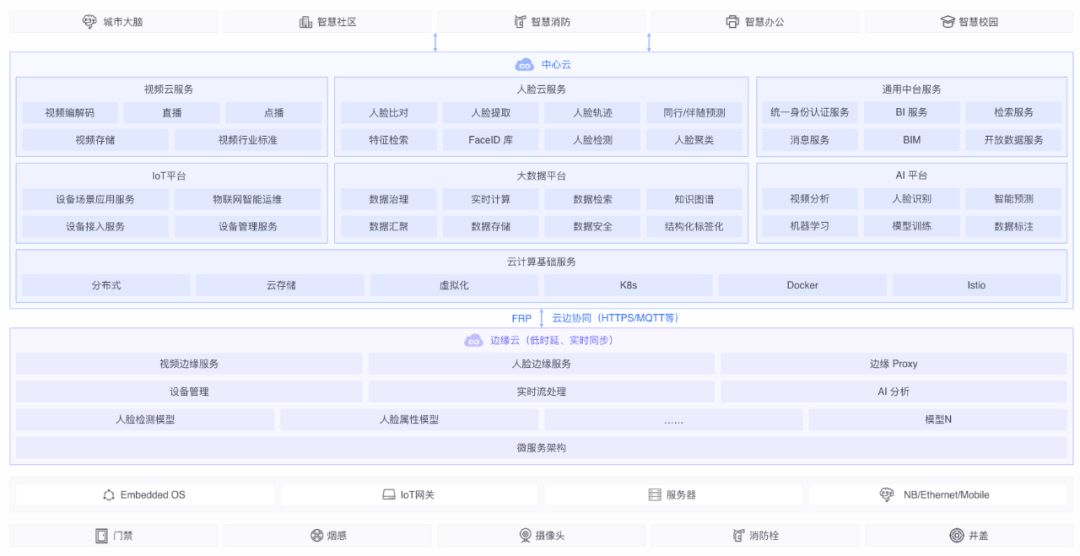This screenshot has height=556, width=1080.
Task: Click the 微服务架构 bar
Action: (541, 448)
